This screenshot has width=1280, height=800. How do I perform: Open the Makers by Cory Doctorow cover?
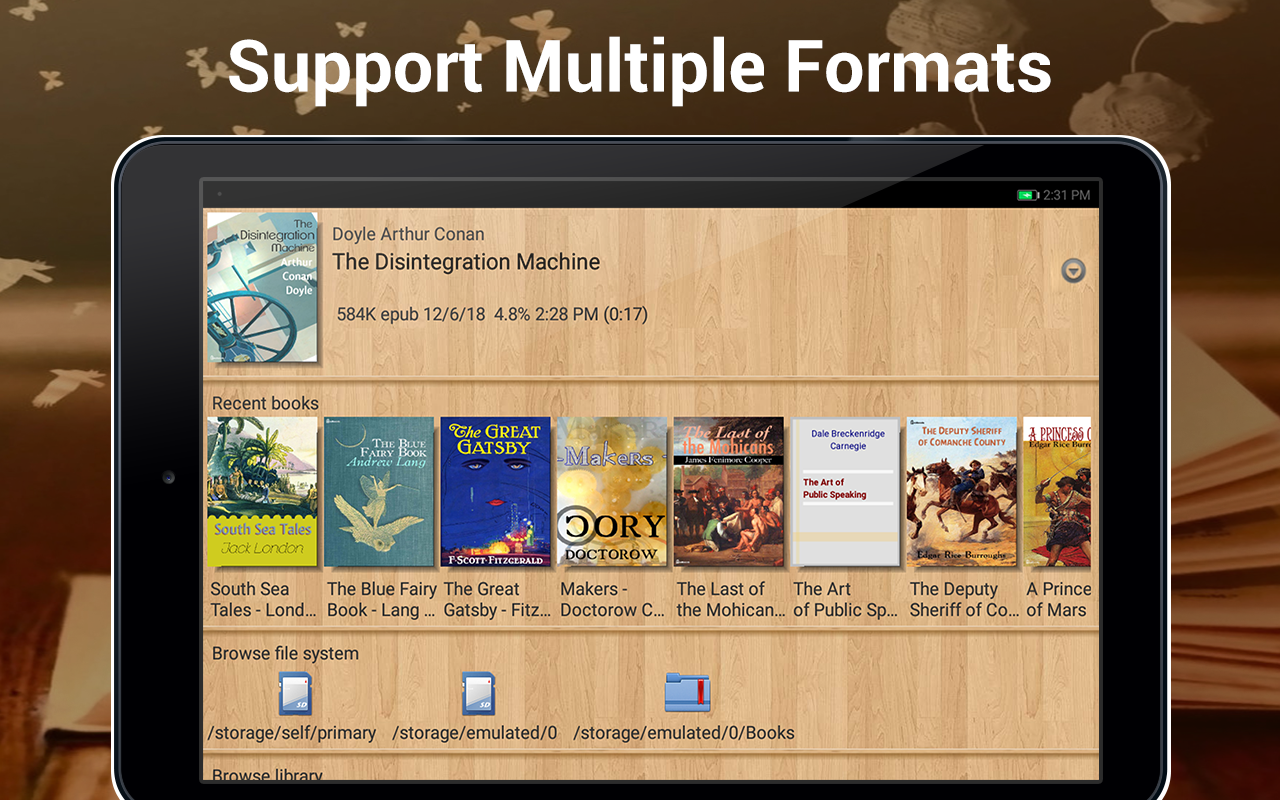tap(612, 492)
